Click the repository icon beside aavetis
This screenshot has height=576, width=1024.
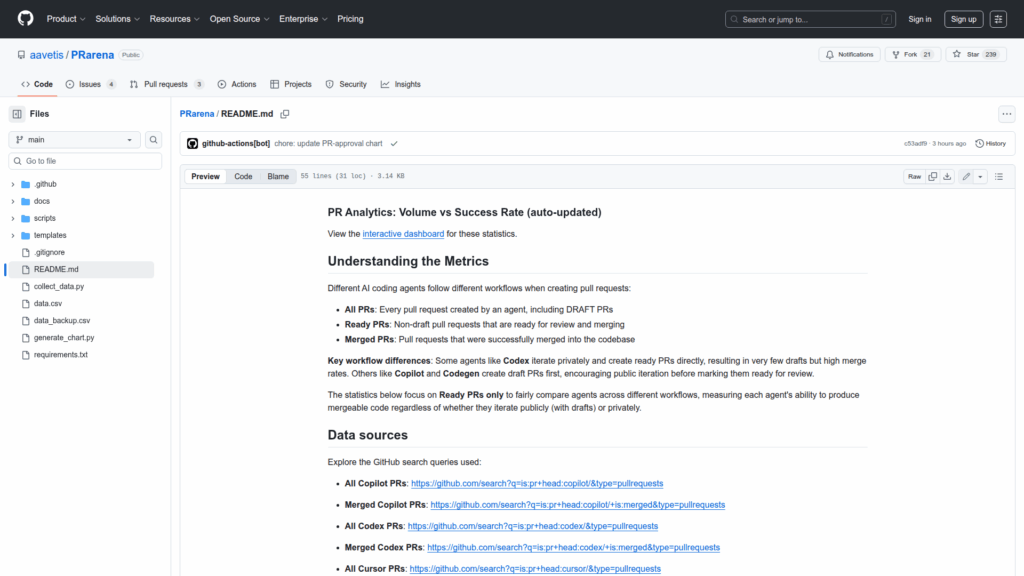[22, 55]
